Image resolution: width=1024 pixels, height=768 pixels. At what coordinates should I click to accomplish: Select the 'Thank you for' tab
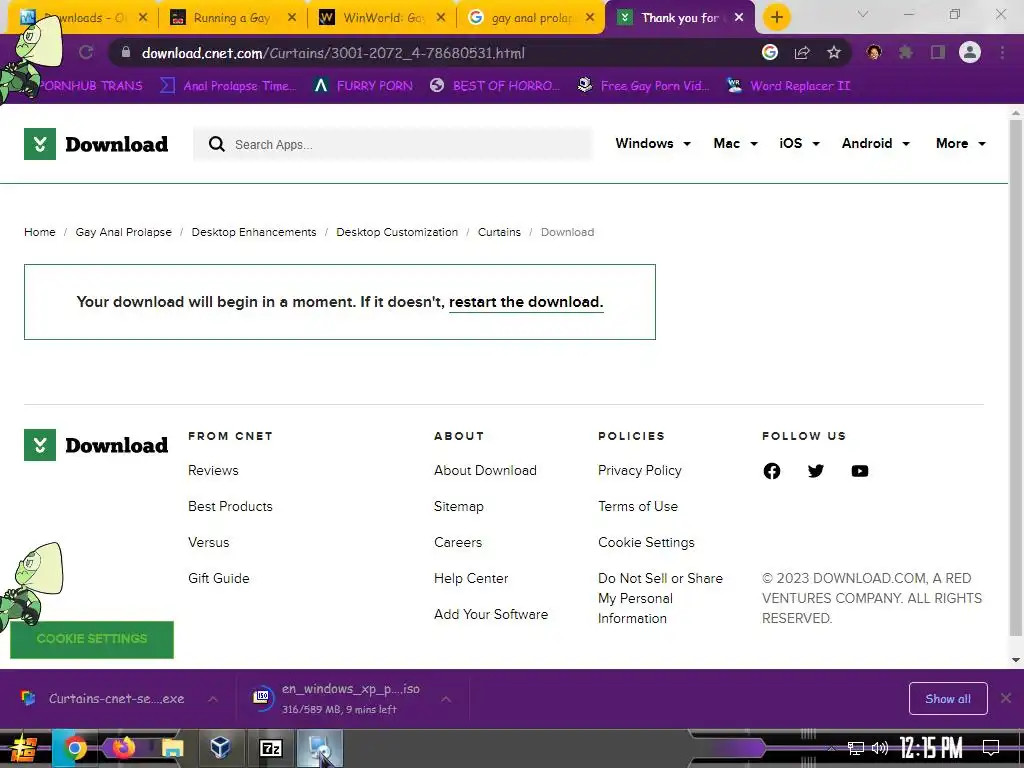[x=679, y=18]
